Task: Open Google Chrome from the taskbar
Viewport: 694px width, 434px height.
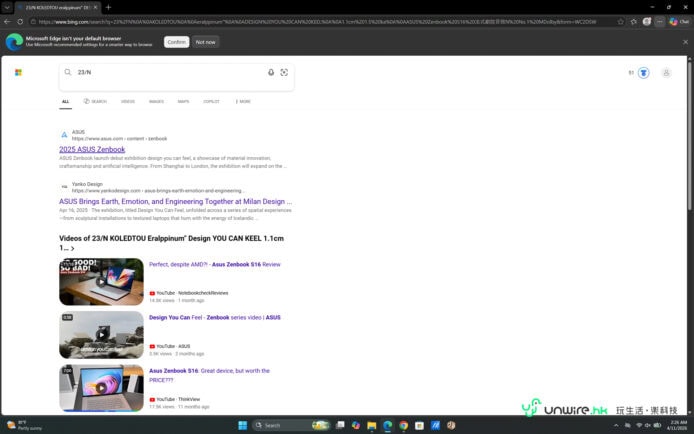Action: (x=404, y=425)
